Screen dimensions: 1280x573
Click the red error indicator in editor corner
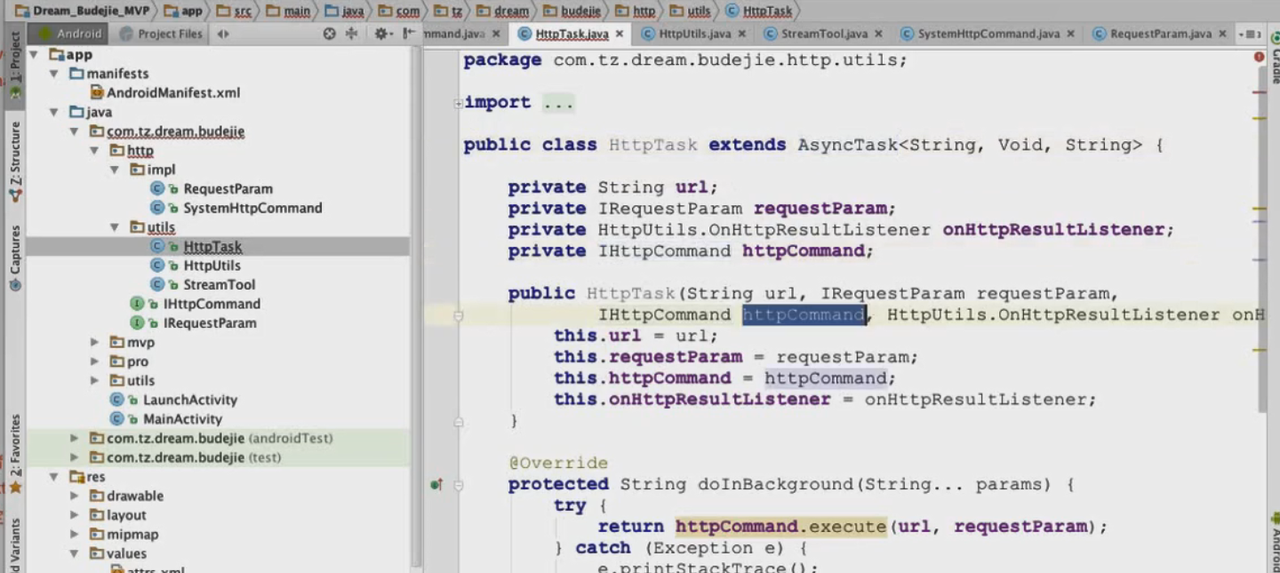(1259, 58)
